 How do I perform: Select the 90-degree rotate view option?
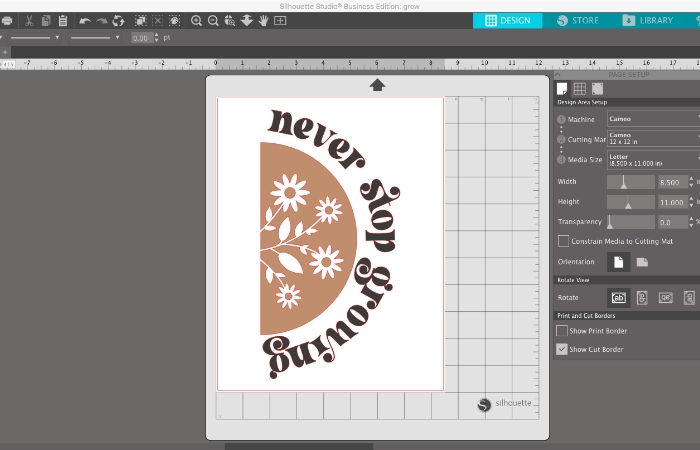[642, 298]
